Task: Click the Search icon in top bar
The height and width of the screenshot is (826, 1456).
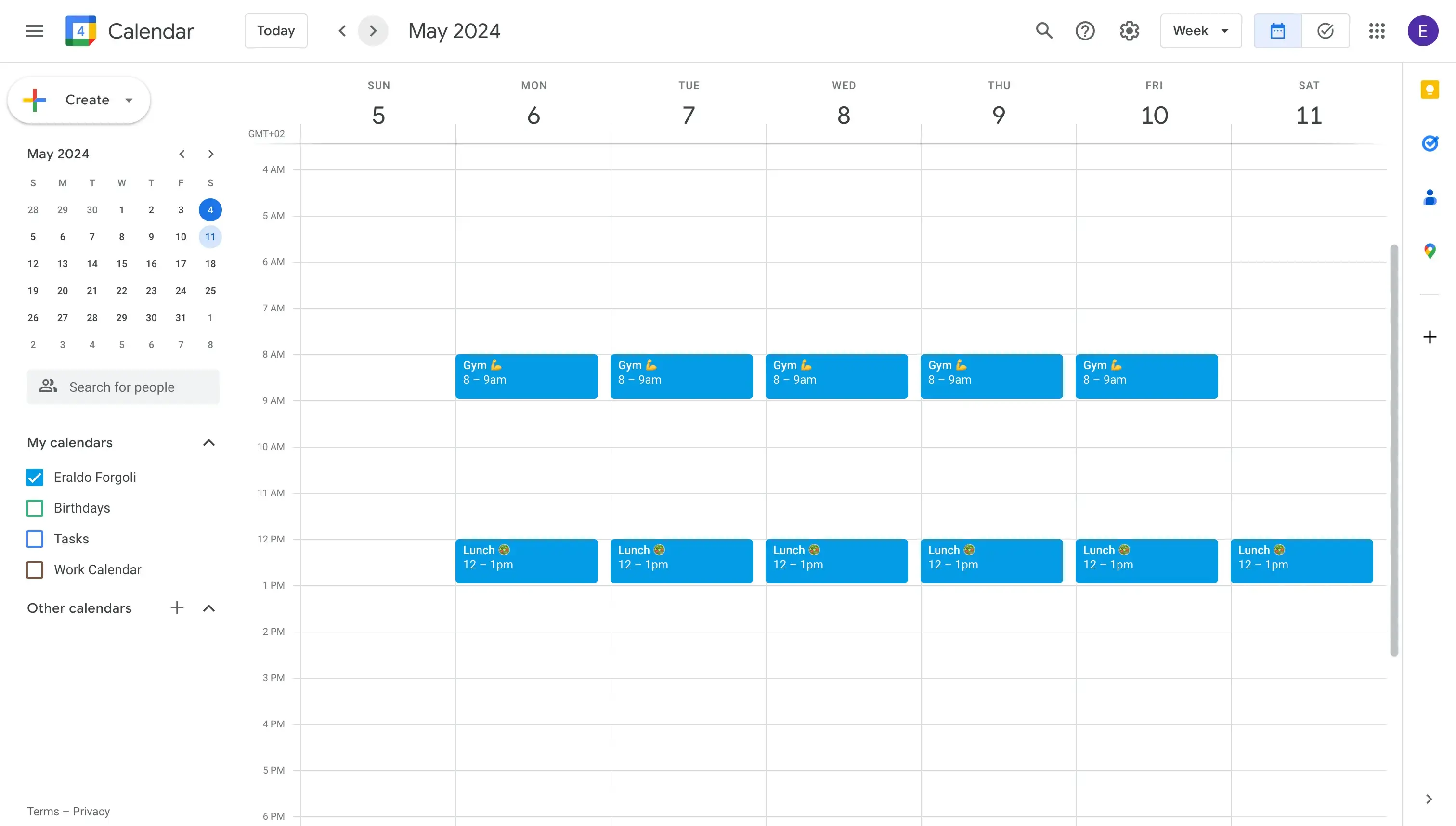Action: tap(1043, 31)
